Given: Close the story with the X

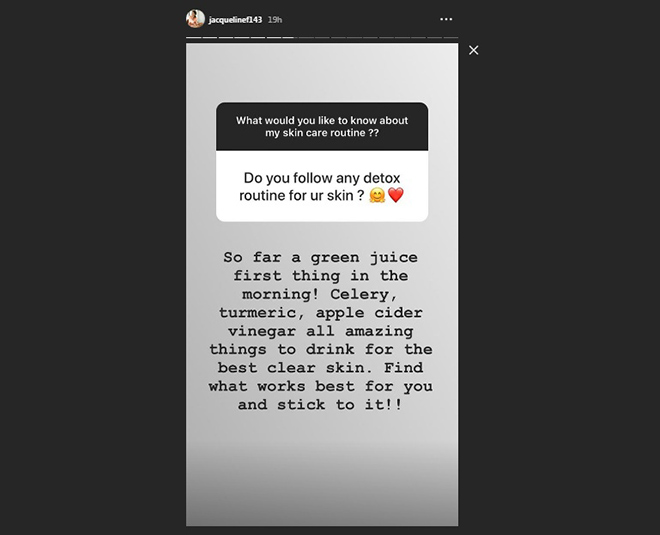Looking at the screenshot, I should 474,50.
